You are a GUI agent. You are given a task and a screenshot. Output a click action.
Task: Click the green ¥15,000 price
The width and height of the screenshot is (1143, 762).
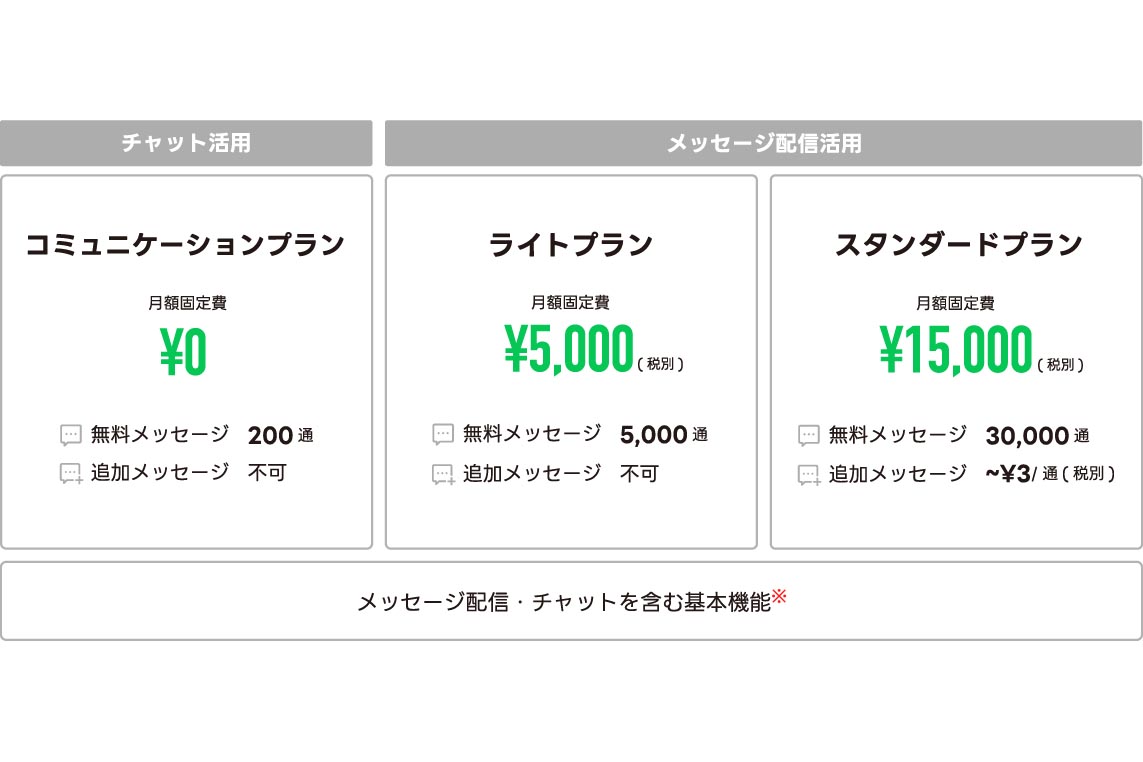pyautogui.click(x=956, y=350)
